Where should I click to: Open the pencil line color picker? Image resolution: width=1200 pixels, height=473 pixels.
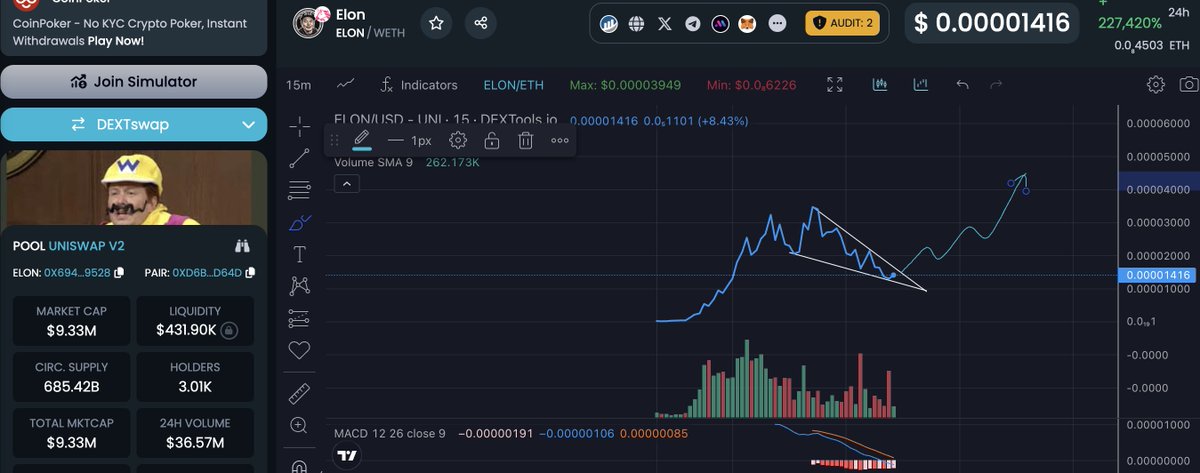point(362,140)
